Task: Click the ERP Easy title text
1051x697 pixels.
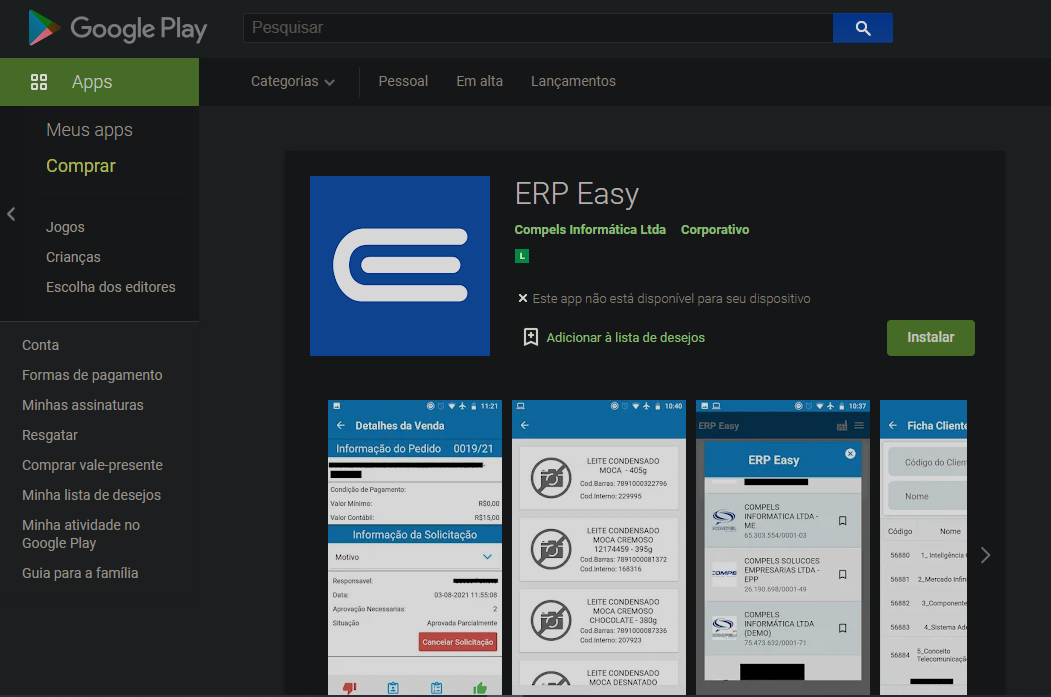Action: coord(576,194)
